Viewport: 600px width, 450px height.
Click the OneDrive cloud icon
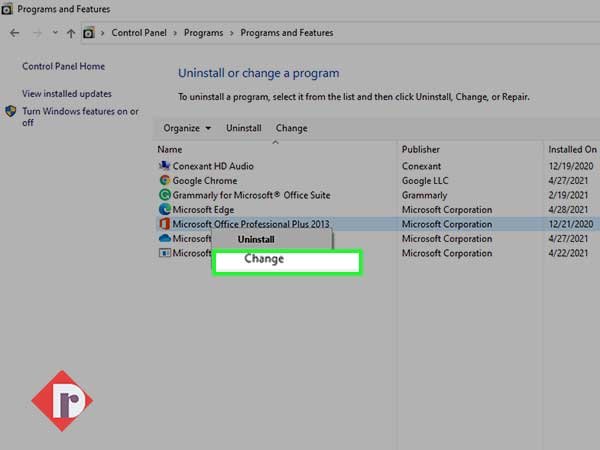coord(165,238)
